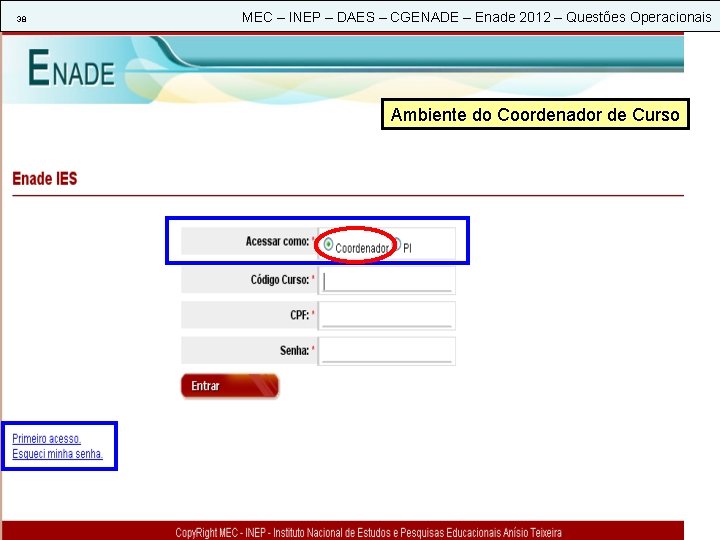
Task: Select the Coordenador radio option
Action: point(328,244)
